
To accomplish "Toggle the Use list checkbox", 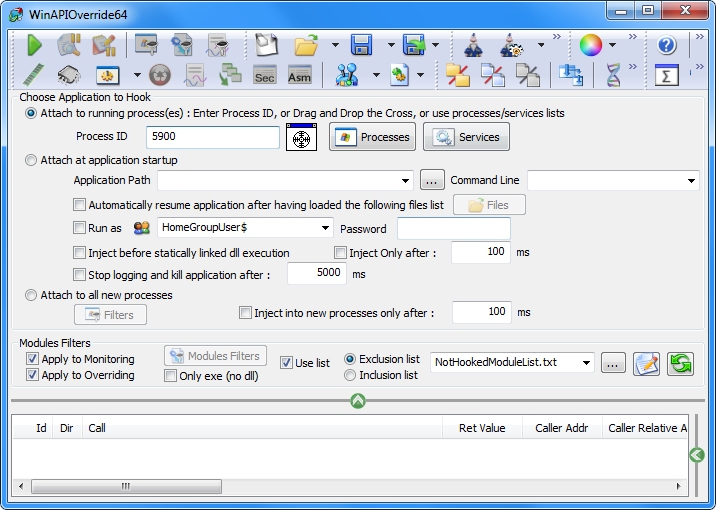I will tap(286, 363).
